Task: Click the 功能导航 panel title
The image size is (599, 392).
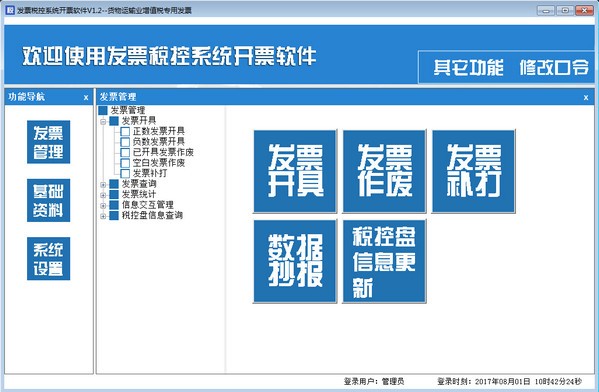Action: [26, 97]
